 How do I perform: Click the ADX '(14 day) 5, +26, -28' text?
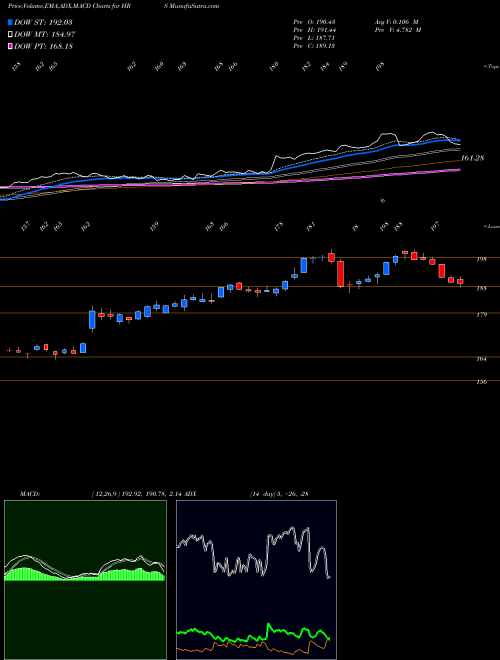[x=279, y=493]
